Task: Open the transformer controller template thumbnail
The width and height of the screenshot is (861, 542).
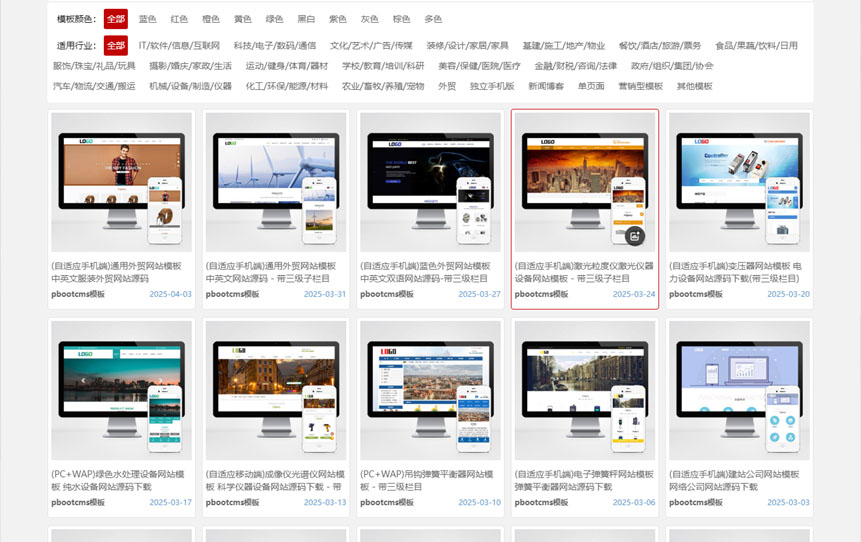Action: pyautogui.click(x=739, y=182)
